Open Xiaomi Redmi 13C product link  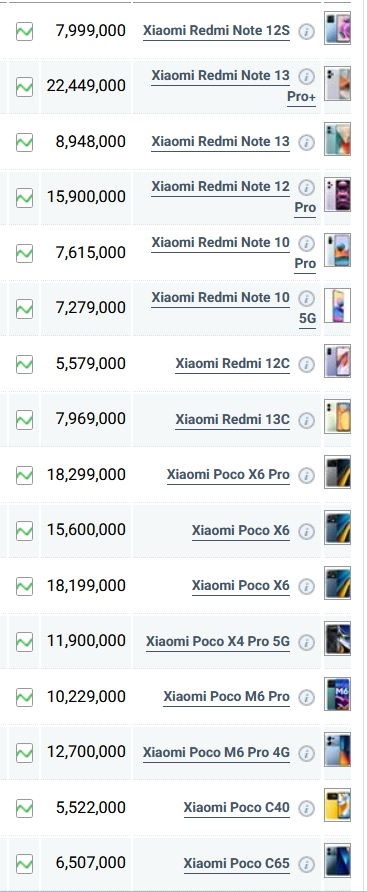click(x=232, y=420)
